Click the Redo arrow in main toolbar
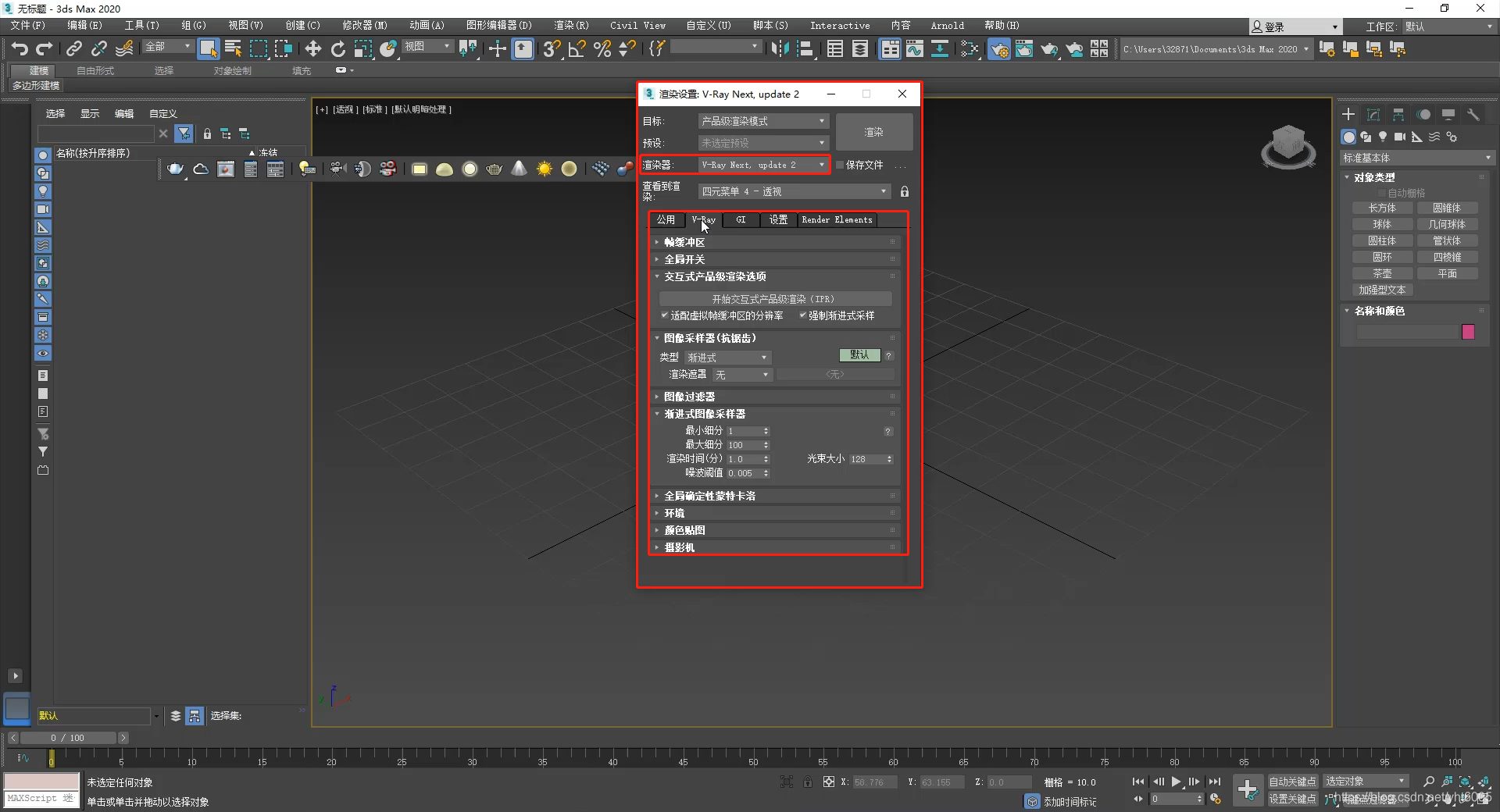Viewport: 1500px width, 812px height. click(45, 49)
